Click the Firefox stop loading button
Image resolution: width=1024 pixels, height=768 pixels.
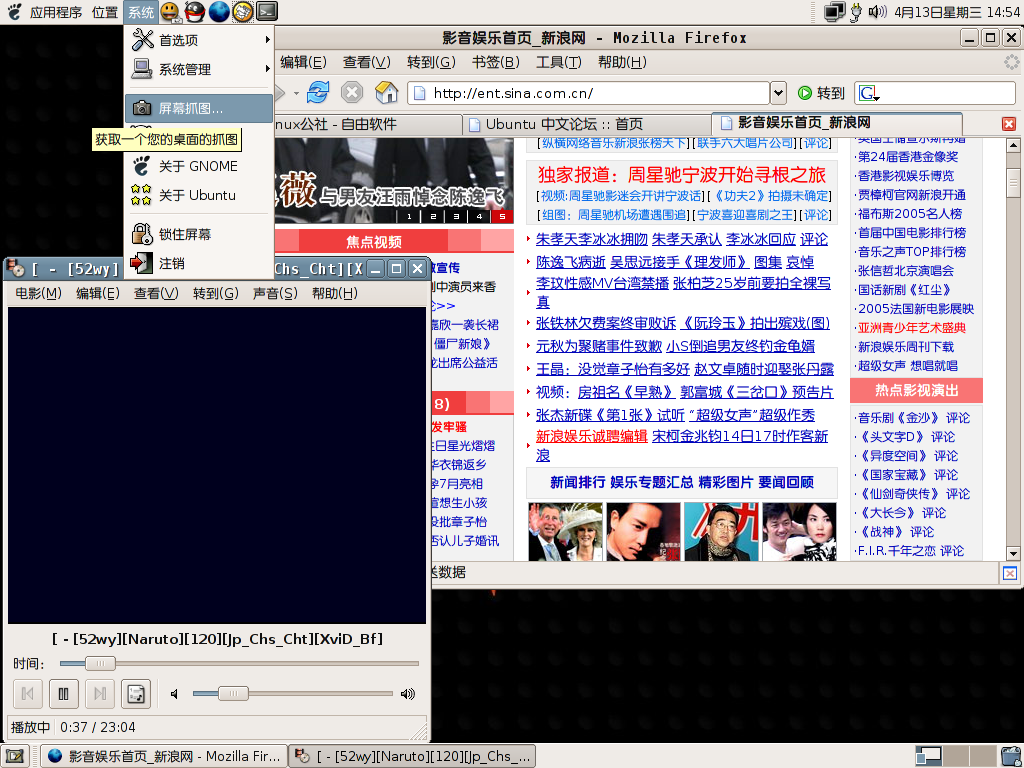coord(352,93)
